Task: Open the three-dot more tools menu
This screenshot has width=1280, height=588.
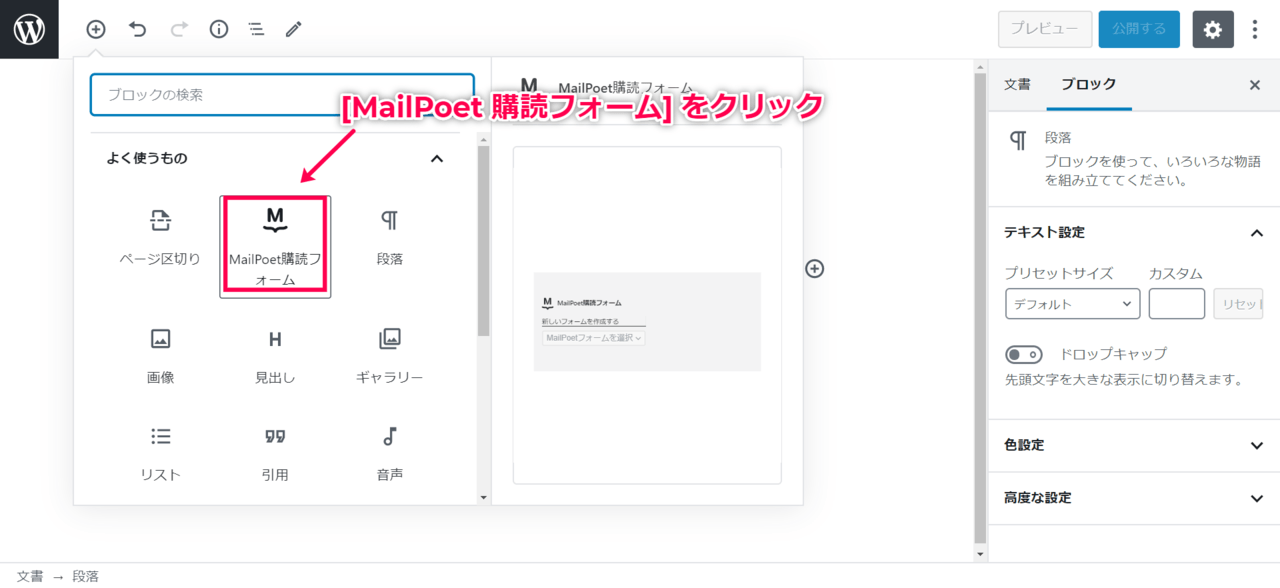Action: click(1255, 29)
